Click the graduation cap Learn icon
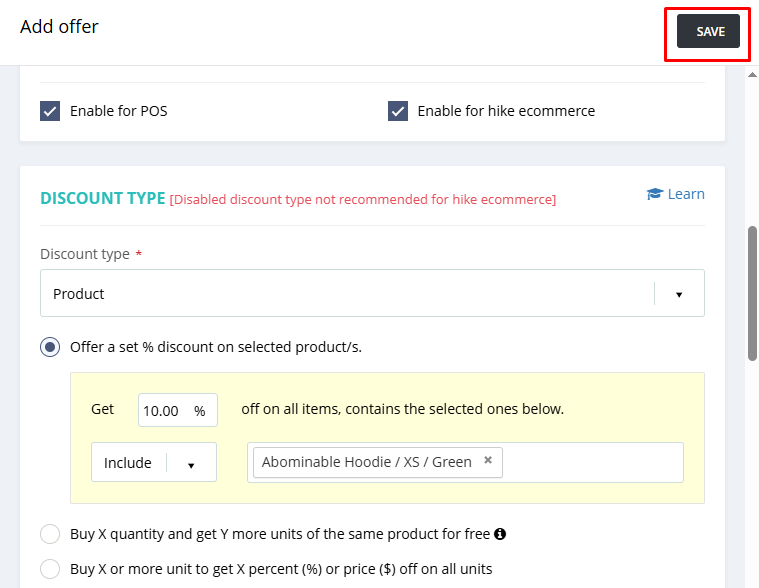Screen dimensions: 759x588 [x=655, y=194]
